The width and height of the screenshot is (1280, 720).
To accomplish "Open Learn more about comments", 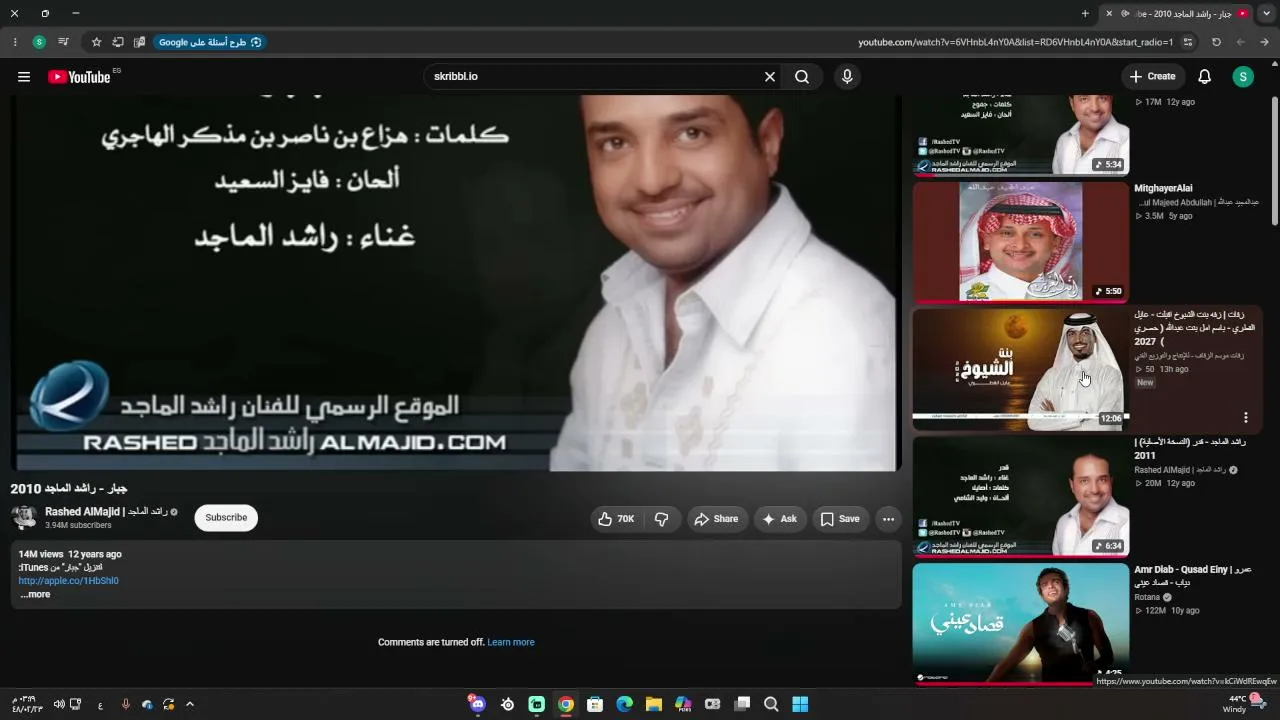I will pos(511,642).
